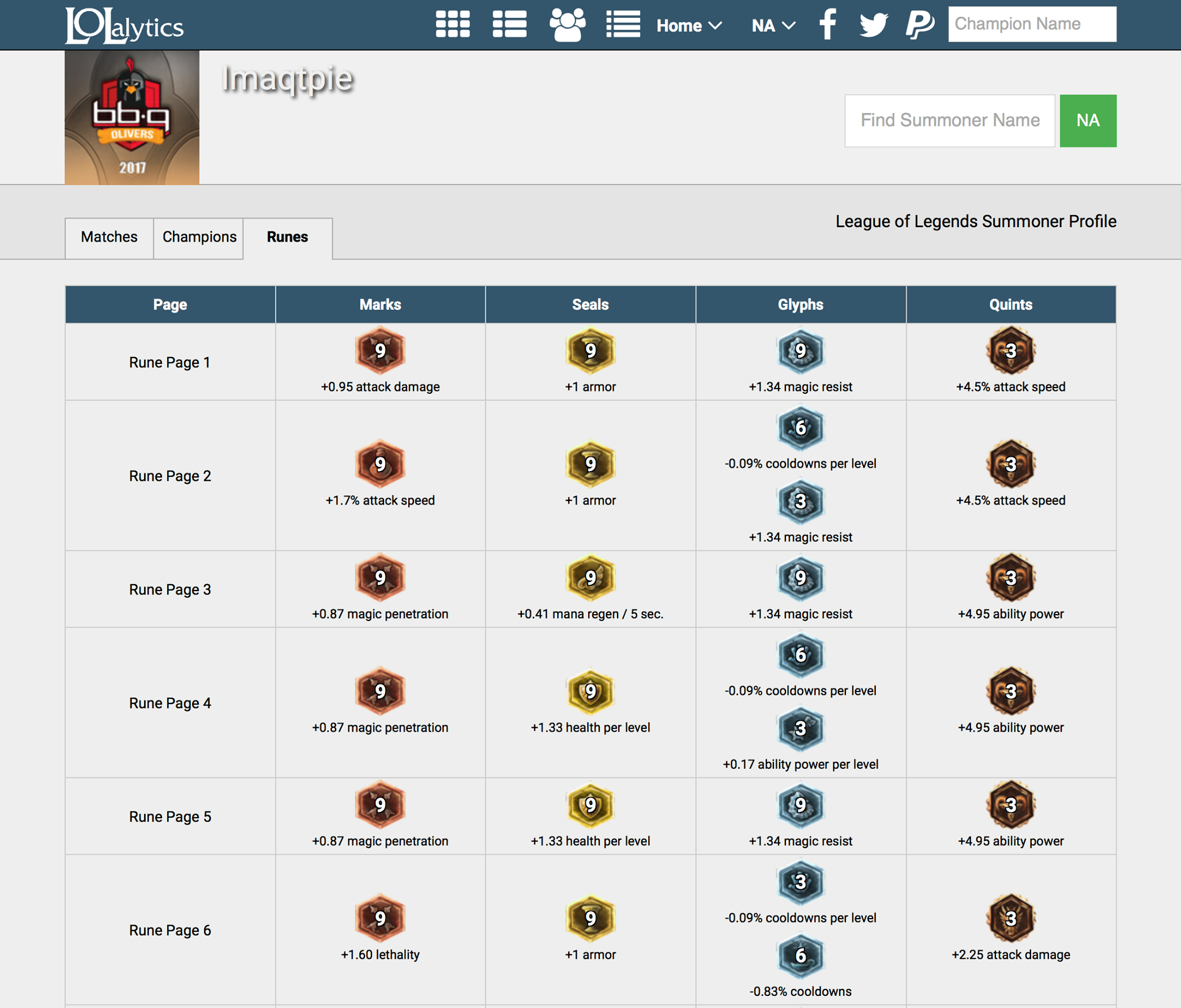Click the Rune Page 2 armor seal icon

click(590, 464)
